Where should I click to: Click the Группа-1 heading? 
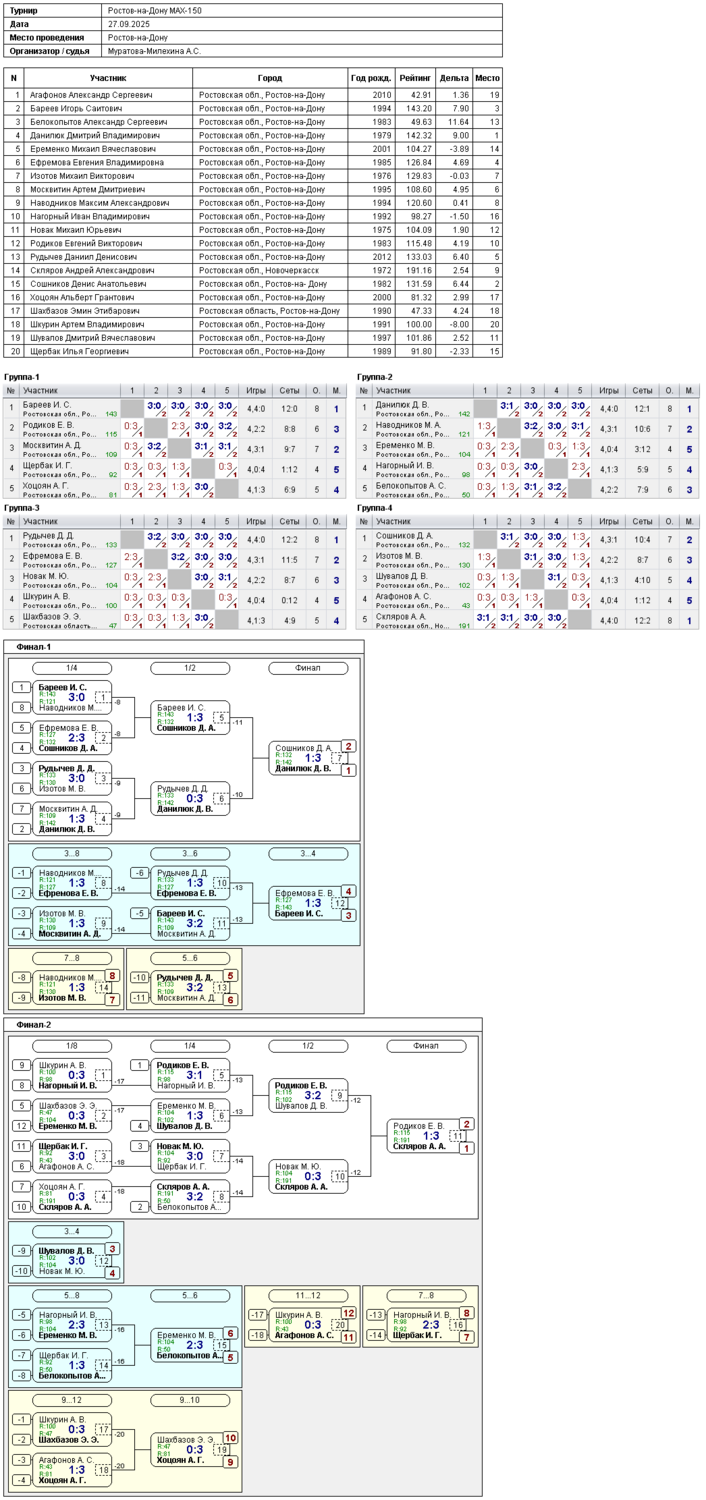pyautogui.click(x=24, y=376)
